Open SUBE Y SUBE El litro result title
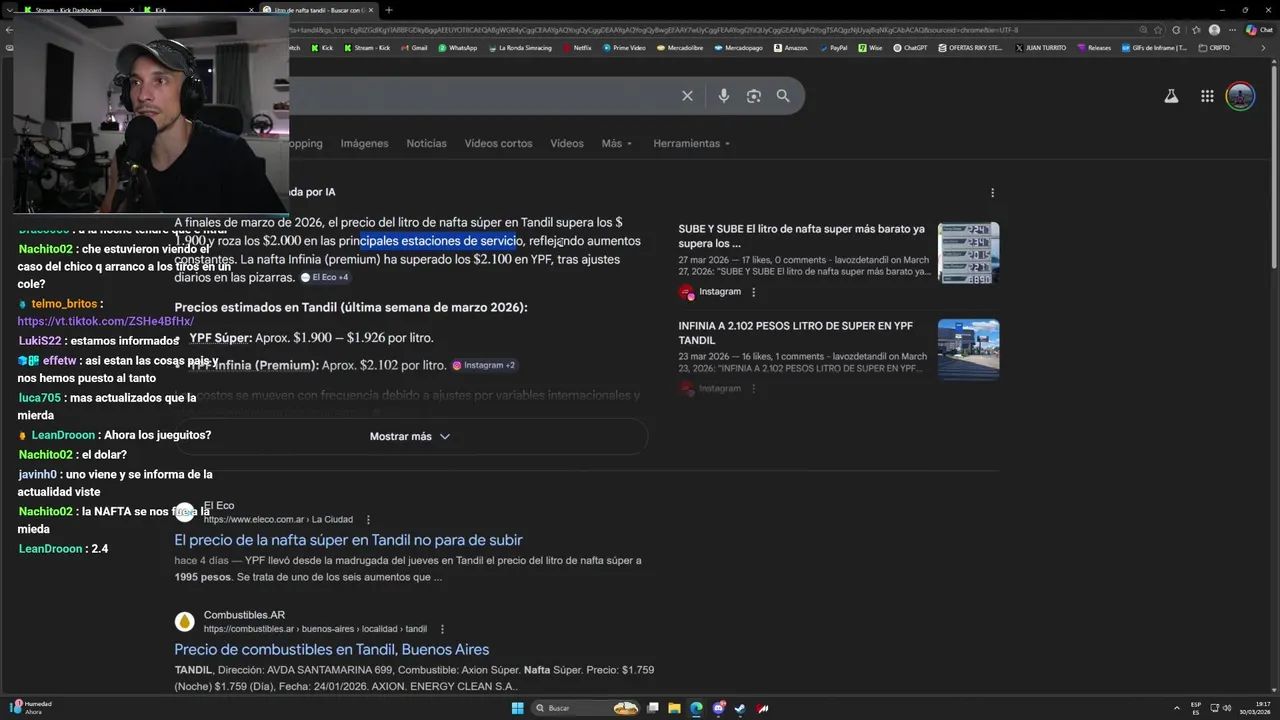Image resolution: width=1280 pixels, height=720 pixels. [x=802, y=236]
